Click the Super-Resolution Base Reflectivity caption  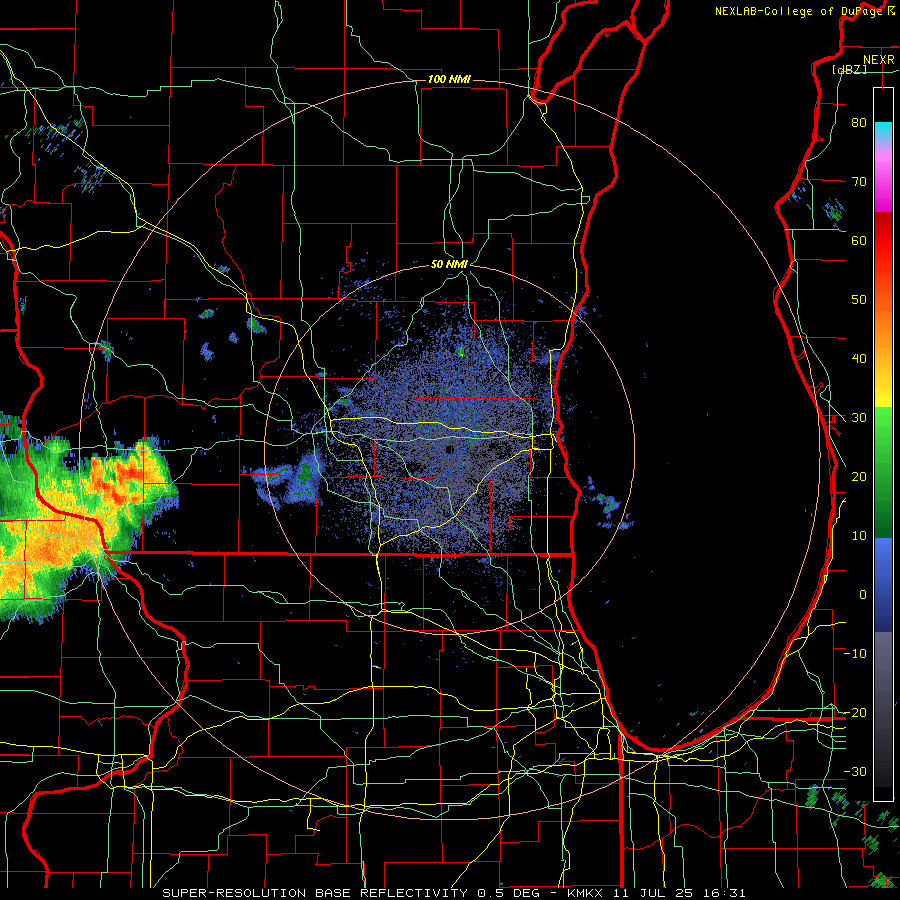[x=315, y=893]
